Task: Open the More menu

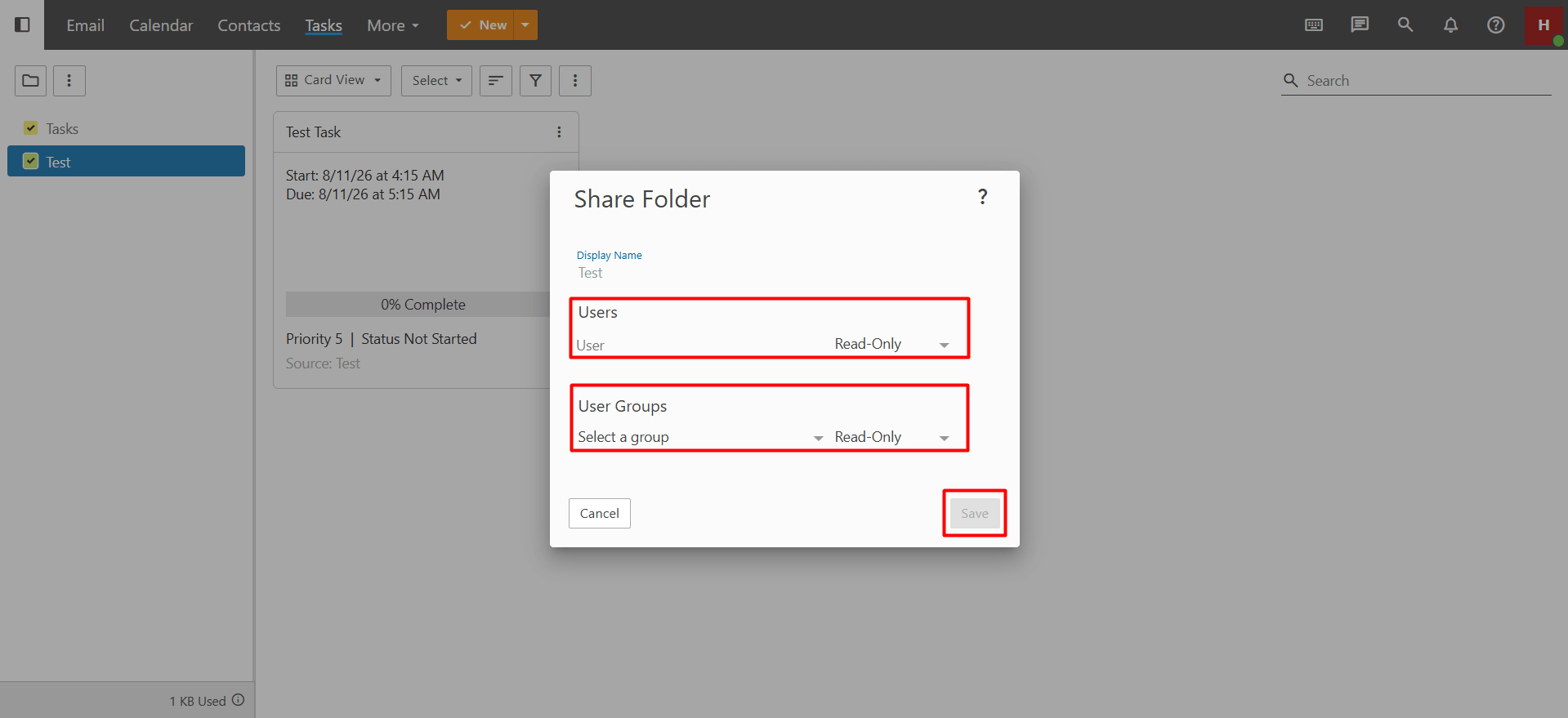Action: tap(393, 25)
